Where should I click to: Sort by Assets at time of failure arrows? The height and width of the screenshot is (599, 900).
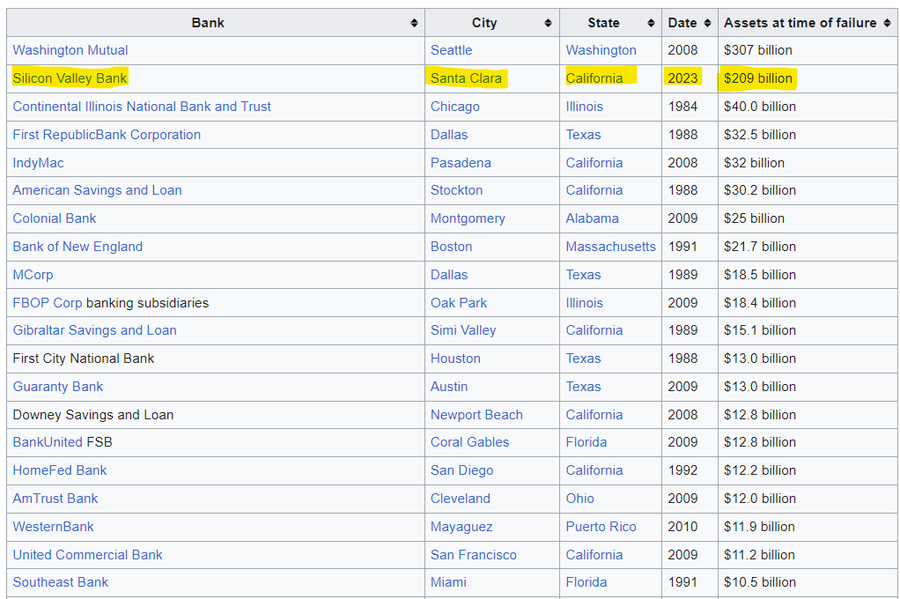point(887,23)
